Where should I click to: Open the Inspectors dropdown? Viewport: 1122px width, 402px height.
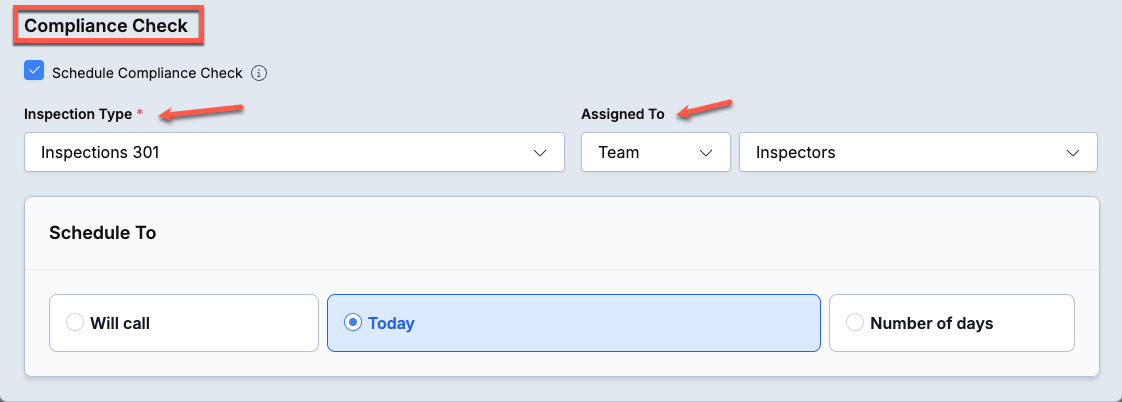tap(918, 152)
